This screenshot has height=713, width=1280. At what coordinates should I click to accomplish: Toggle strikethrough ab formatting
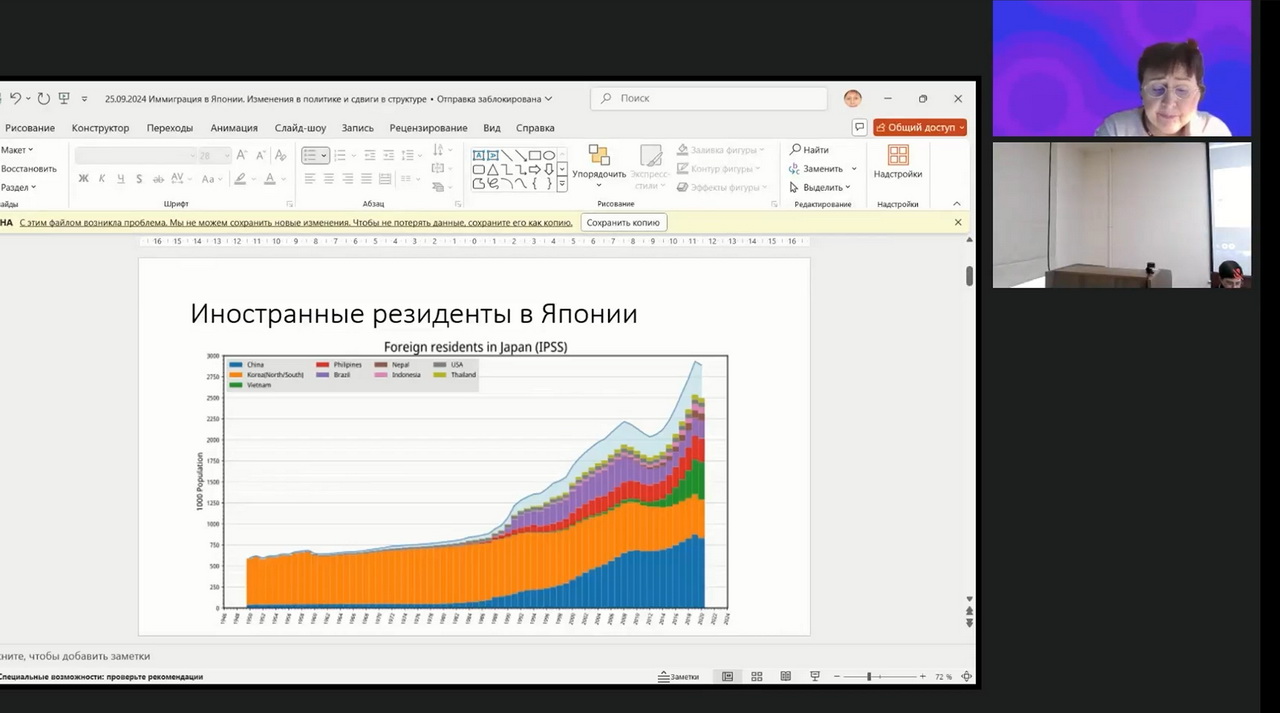tap(159, 179)
